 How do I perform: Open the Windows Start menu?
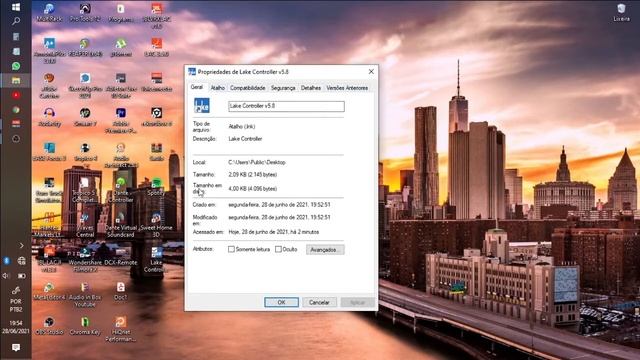click(16, 7)
